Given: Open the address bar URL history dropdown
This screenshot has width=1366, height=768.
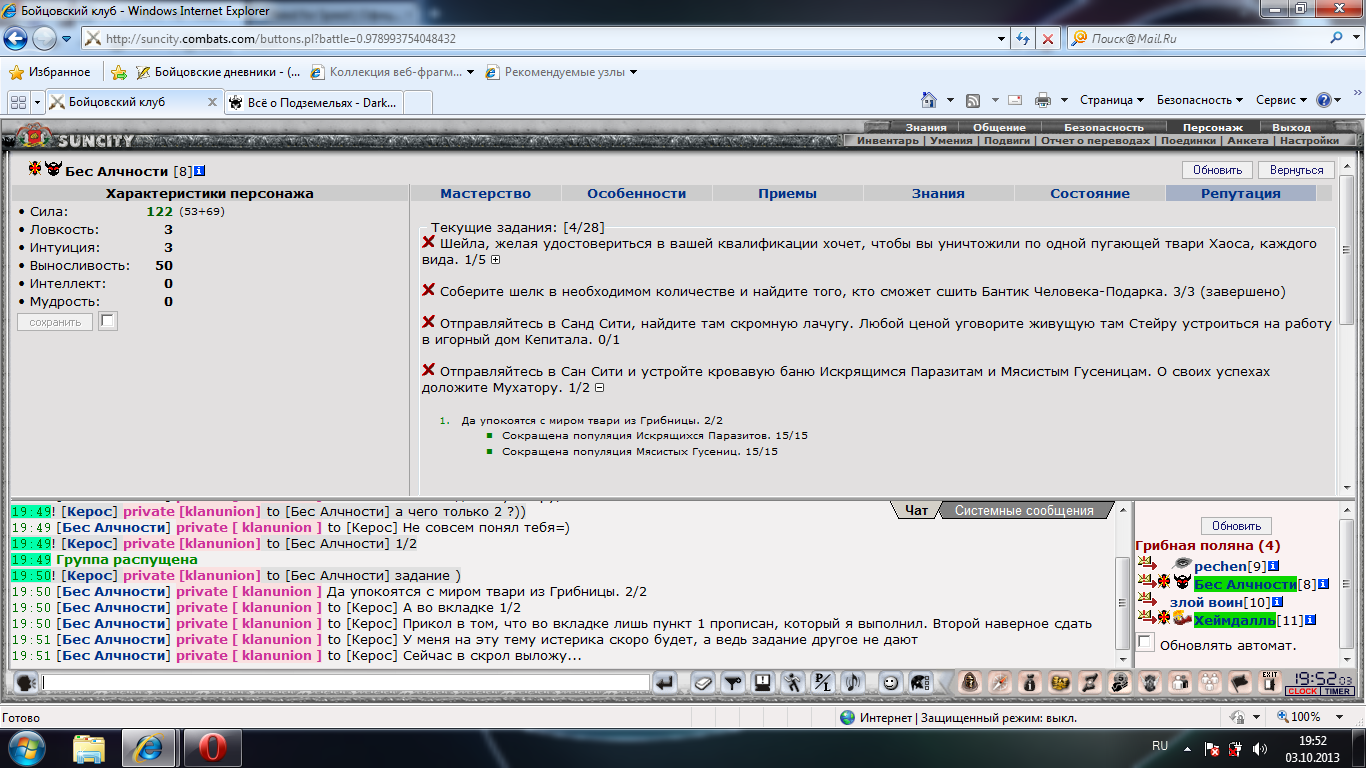Looking at the screenshot, I should click(1003, 39).
